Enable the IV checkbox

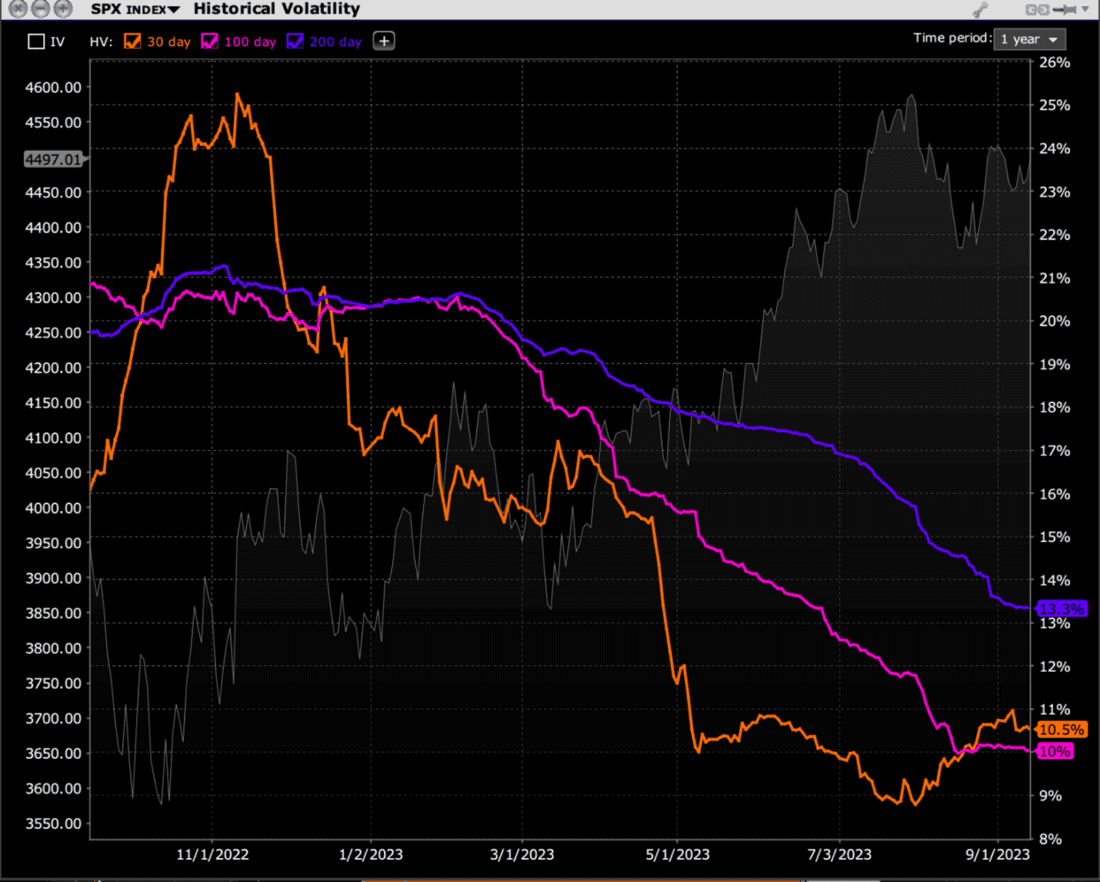pyautogui.click(x=36, y=42)
